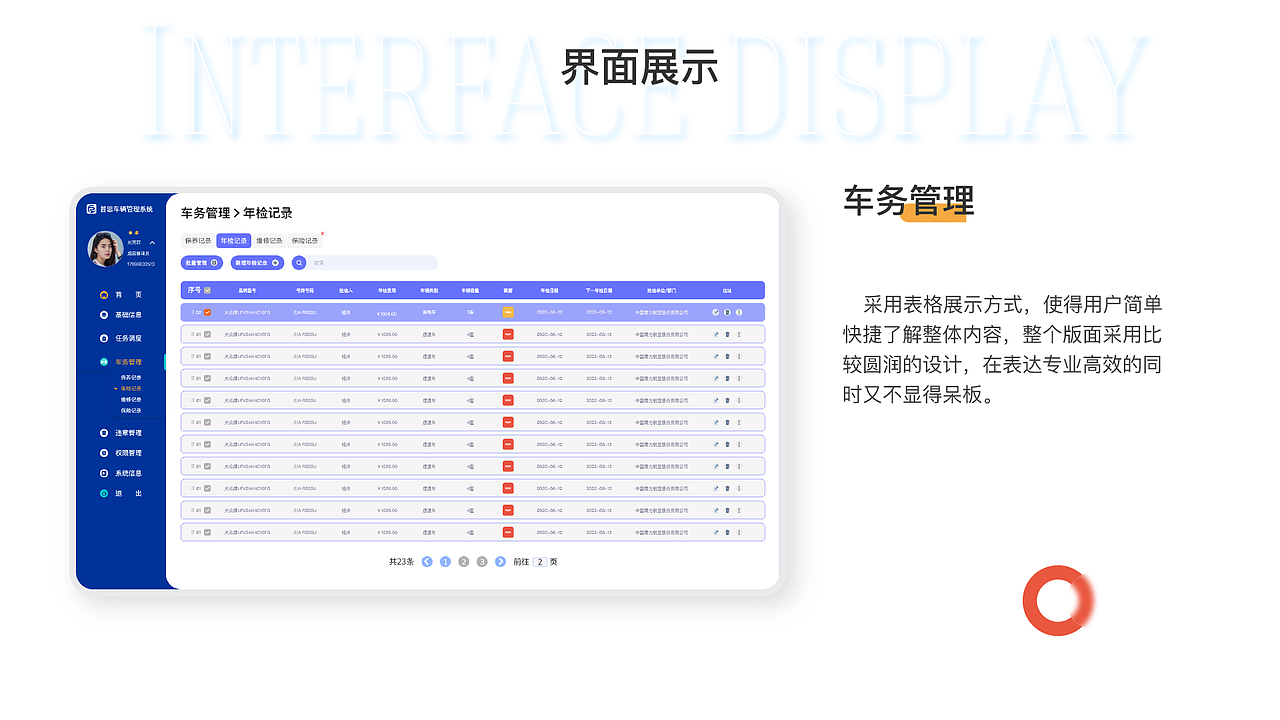
Task: Open 基础信息 via its sidebar icon
Action: pos(103,314)
